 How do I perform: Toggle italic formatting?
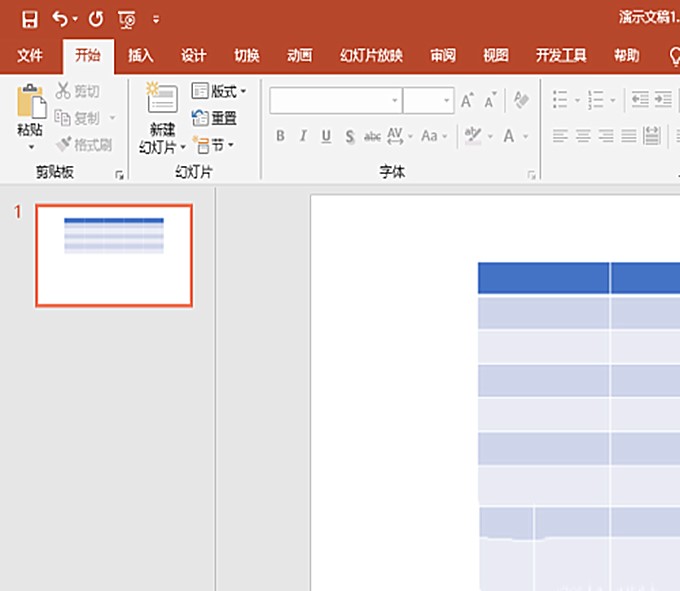[303, 136]
